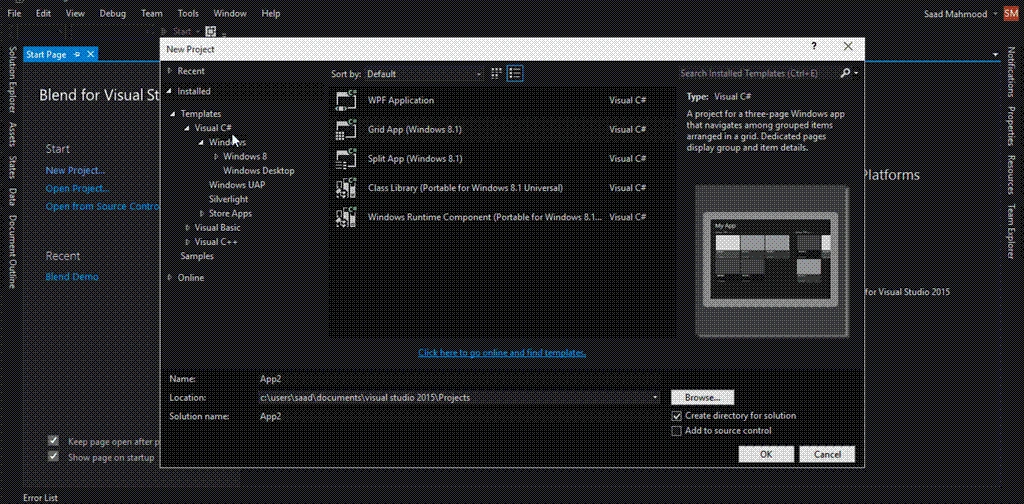This screenshot has height=504, width=1024.
Task: Open the Tools menu
Action: [188, 13]
